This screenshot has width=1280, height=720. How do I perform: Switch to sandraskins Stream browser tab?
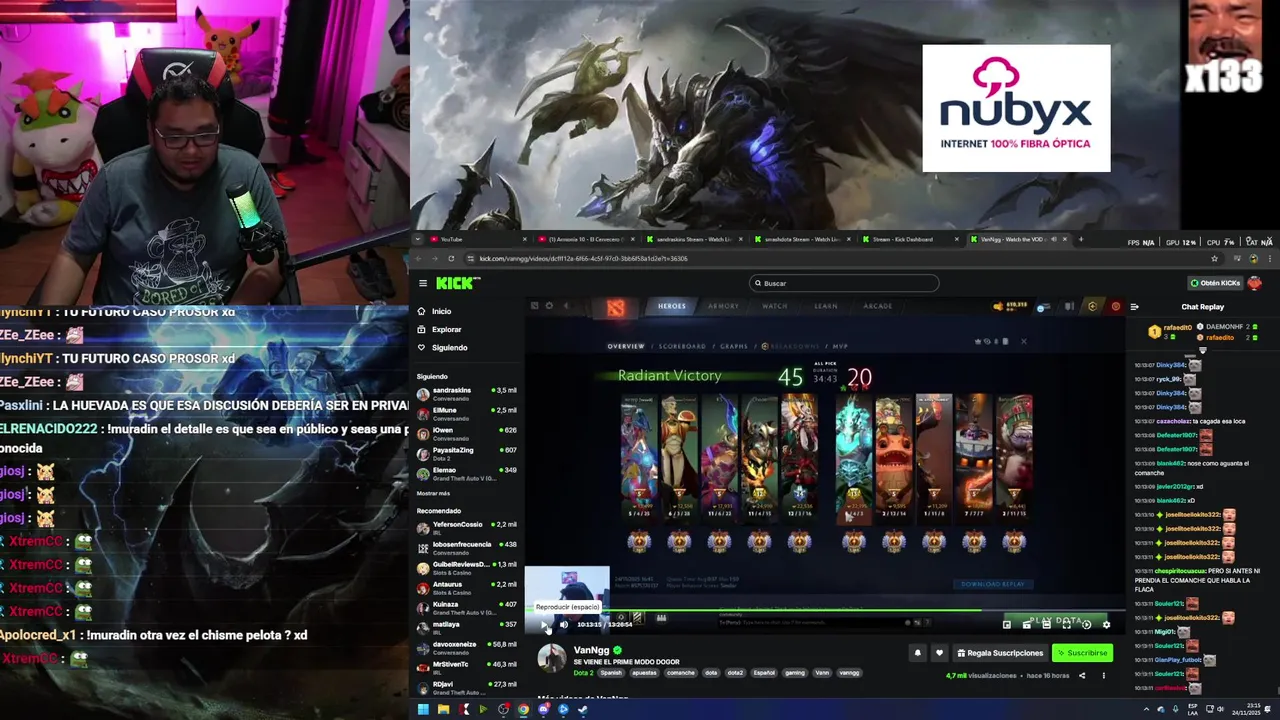tap(694, 239)
